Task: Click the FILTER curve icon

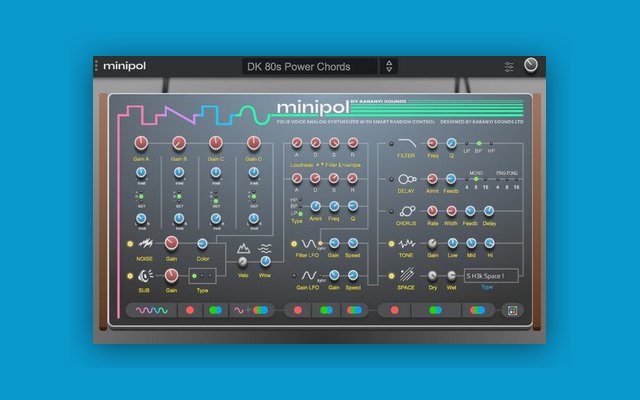Action: pyautogui.click(x=407, y=143)
